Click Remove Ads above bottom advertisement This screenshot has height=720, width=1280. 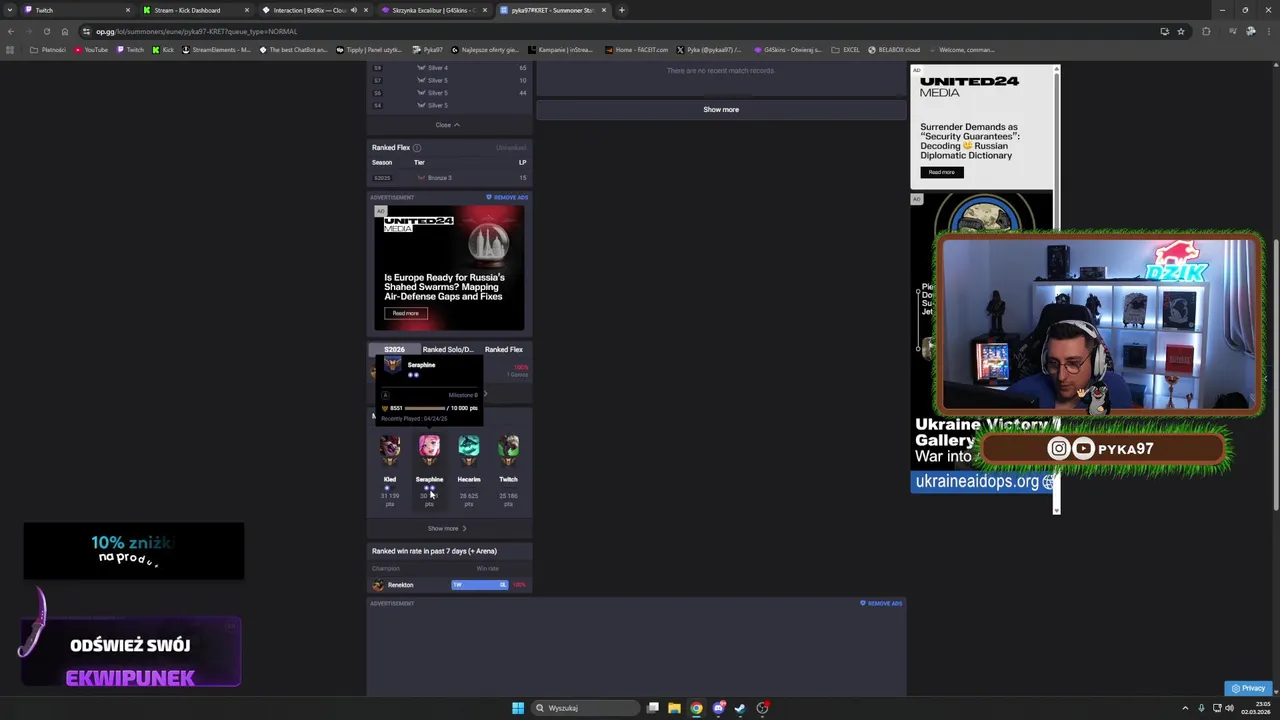tap(881, 604)
